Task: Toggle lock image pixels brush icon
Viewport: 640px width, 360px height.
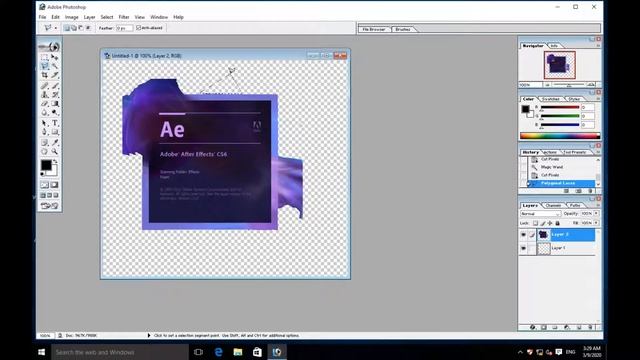Action: click(x=542, y=223)
